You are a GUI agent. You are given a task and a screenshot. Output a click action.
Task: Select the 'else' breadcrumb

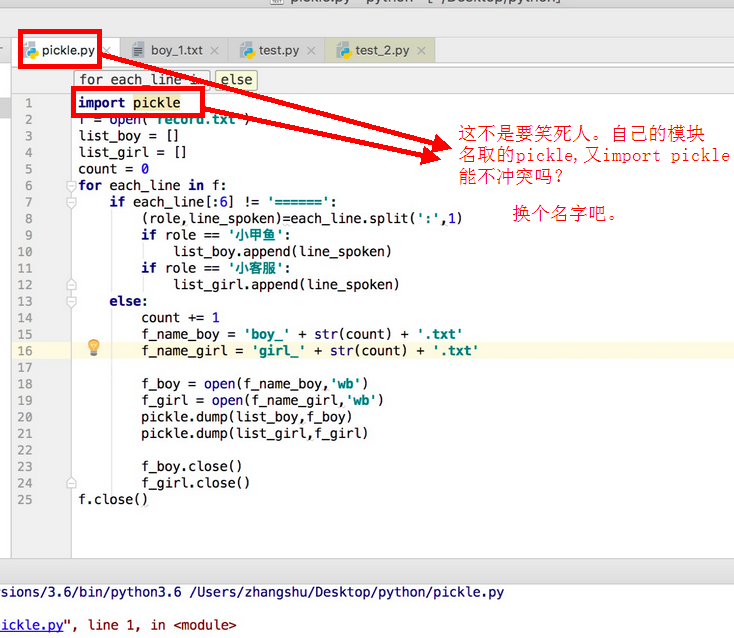(x=236, y=79)
